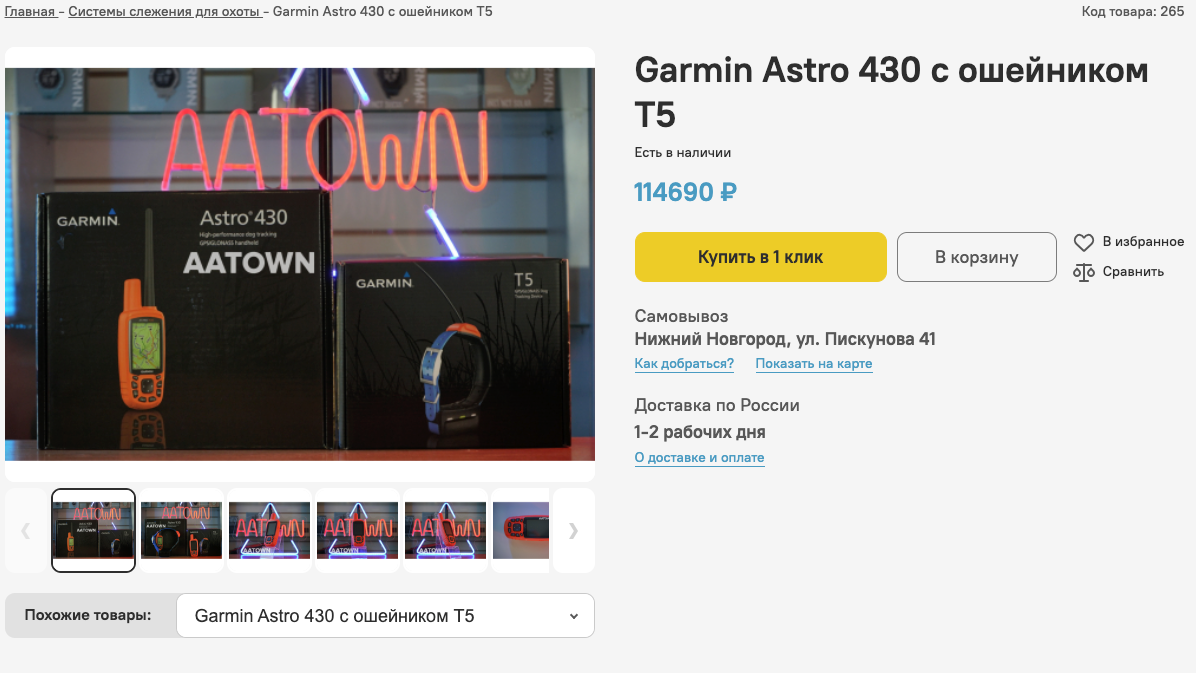Screen dimensions: 1196x673
Task: Click the compare scales icon
Action: point(1083,272)
